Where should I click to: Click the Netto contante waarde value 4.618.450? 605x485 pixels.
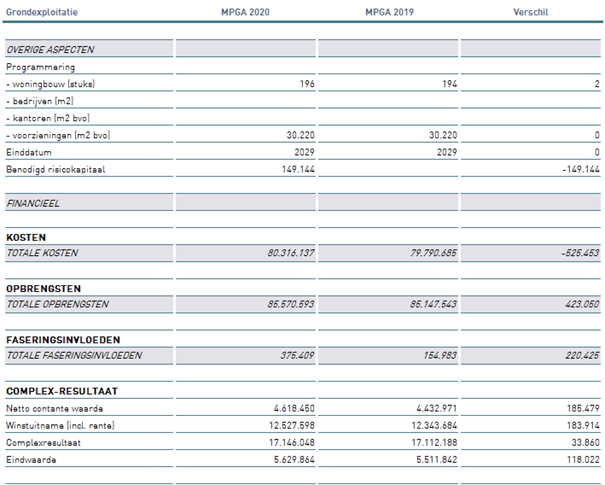[x=287, y=408]
